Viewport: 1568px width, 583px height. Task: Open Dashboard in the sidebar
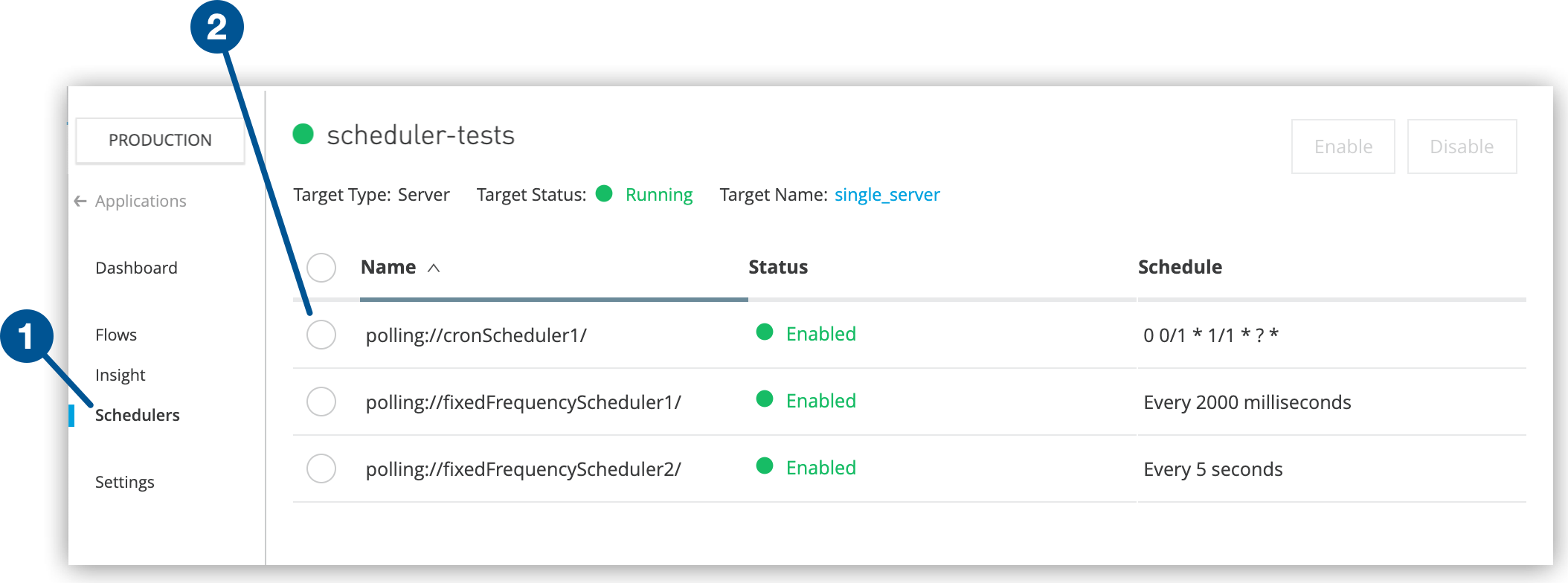point(136,268)
